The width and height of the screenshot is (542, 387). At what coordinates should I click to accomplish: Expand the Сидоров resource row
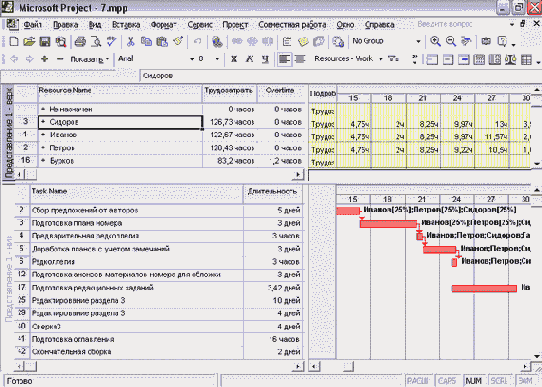[43, 122]
